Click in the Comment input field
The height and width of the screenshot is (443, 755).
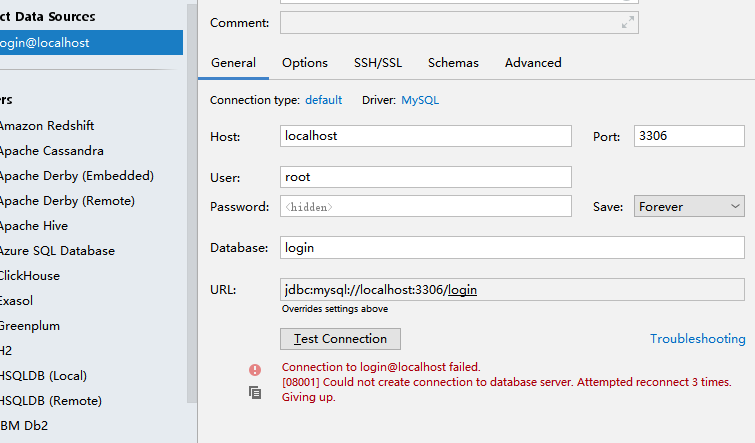pyautogui.click(x=459, y=23)
